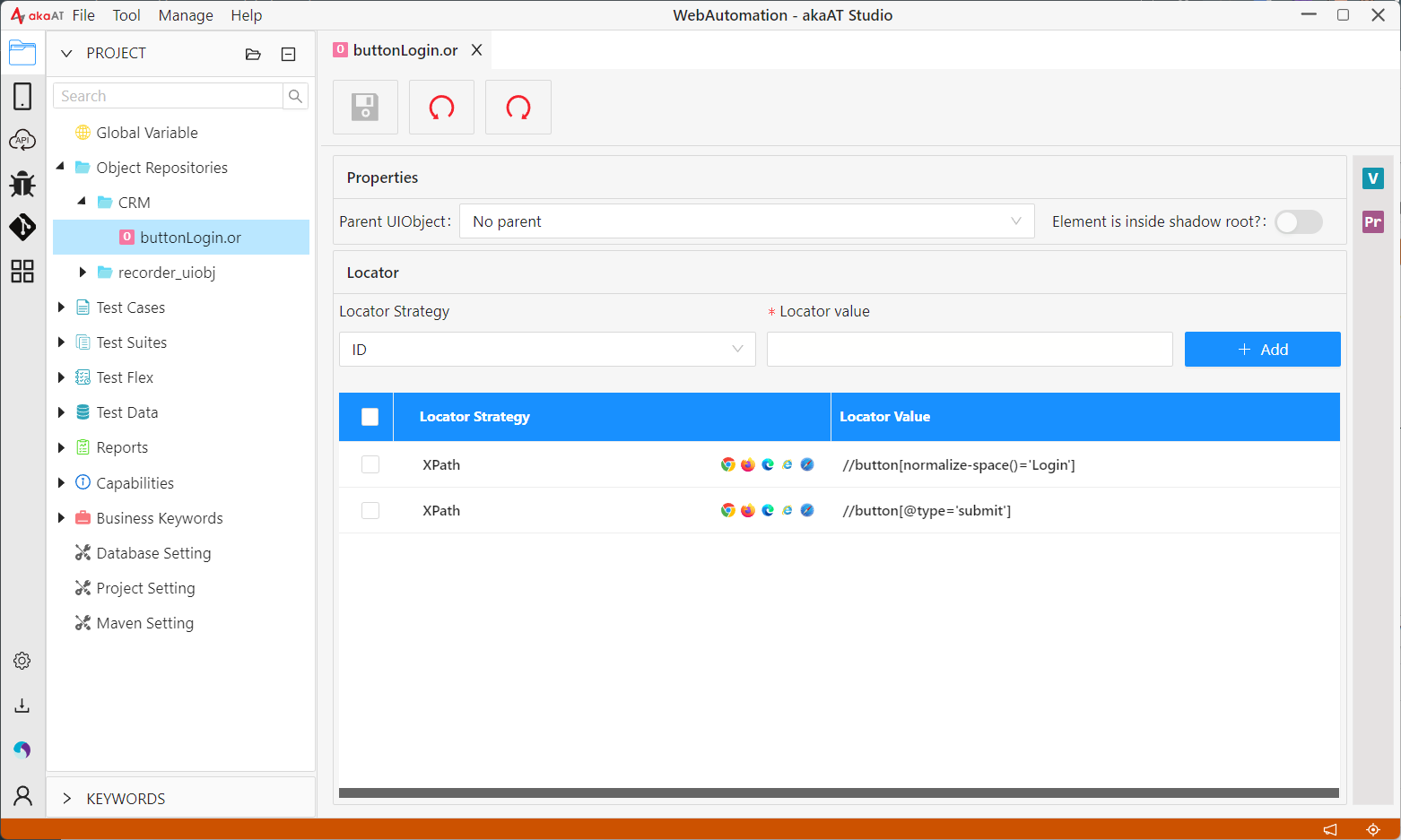The width and height of the screenshot is (1401, 840).
Task: Open the Manage menu
Action: [x=186, y=15]
